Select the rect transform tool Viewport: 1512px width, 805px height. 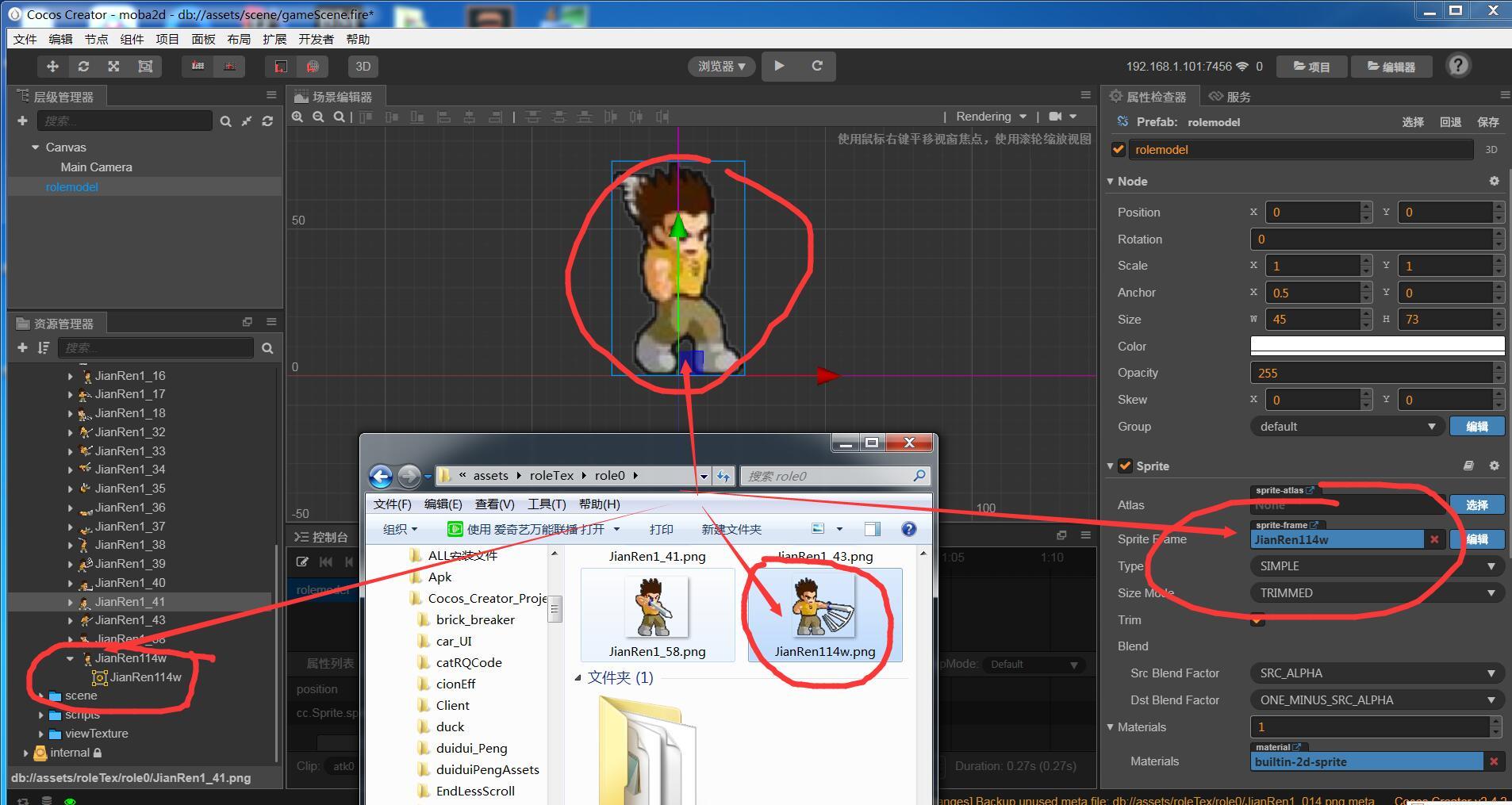[145, 67]
